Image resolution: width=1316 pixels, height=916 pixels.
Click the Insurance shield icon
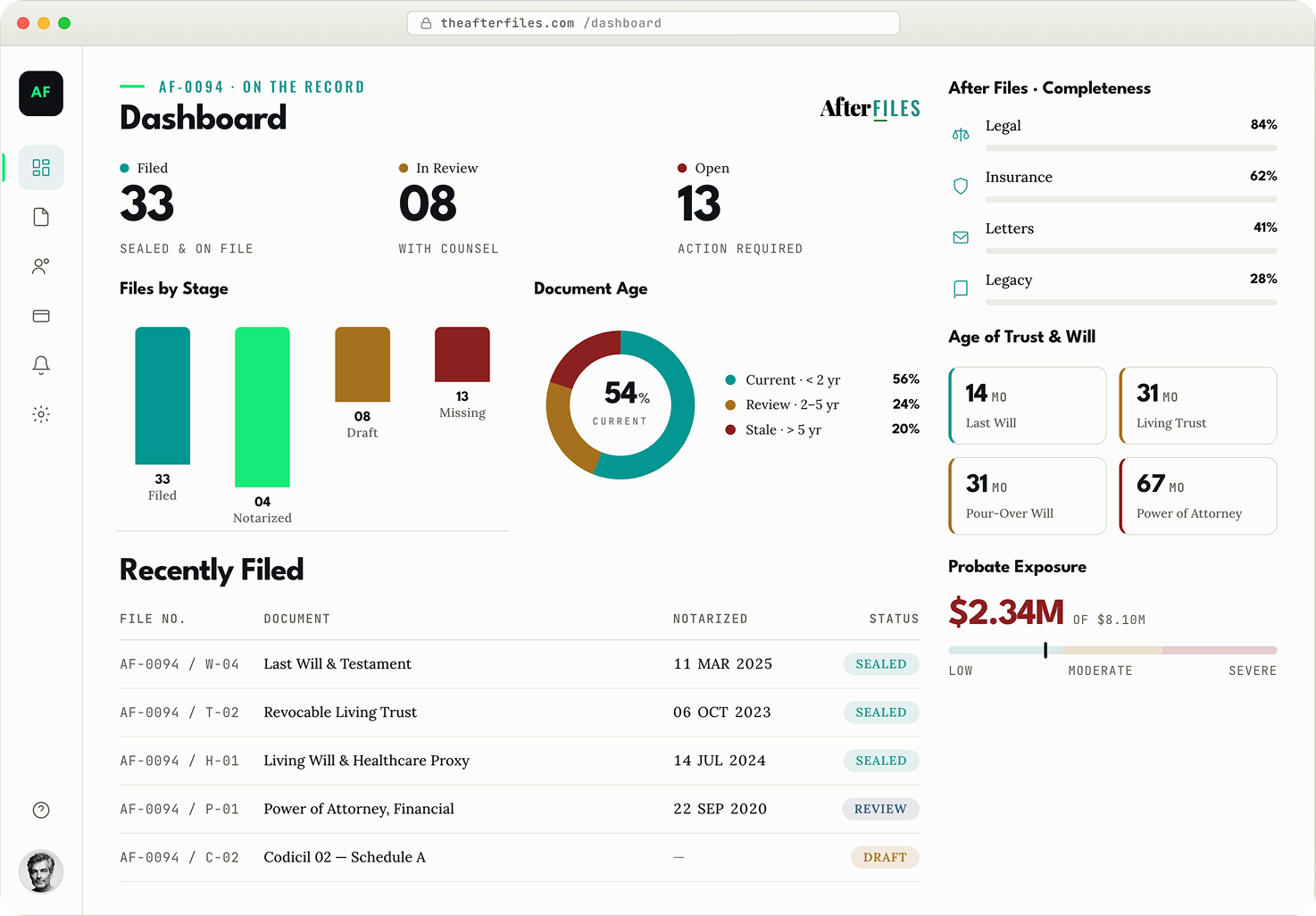pyautogui.click(x=961, y=186)
